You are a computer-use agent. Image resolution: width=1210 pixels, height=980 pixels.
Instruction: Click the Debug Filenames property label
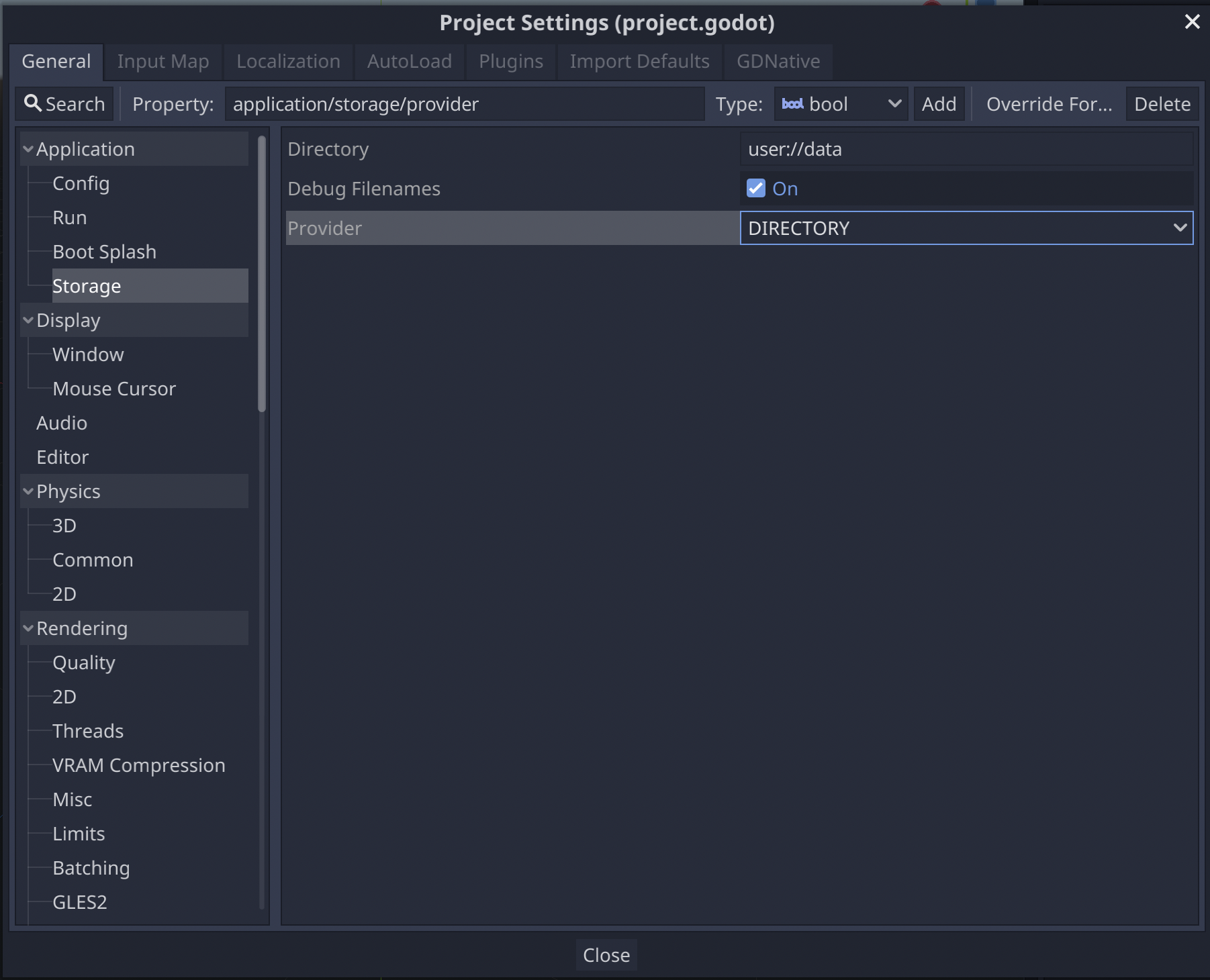364,189
